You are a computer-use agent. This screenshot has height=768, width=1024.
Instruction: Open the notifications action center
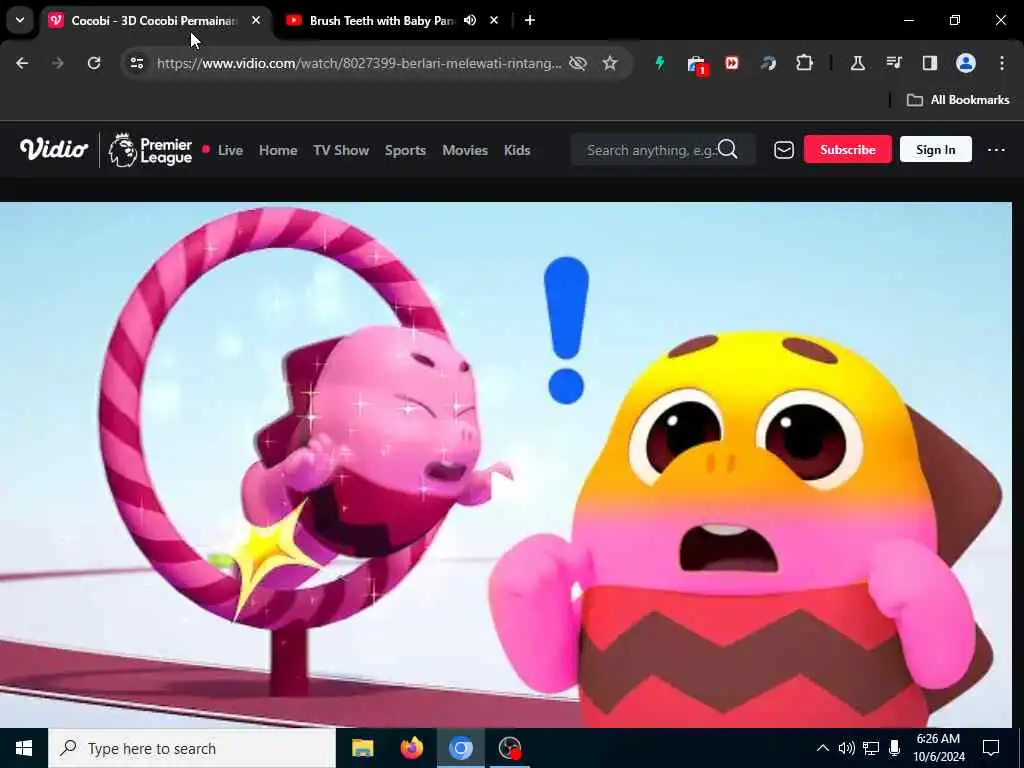pos(991,748)
